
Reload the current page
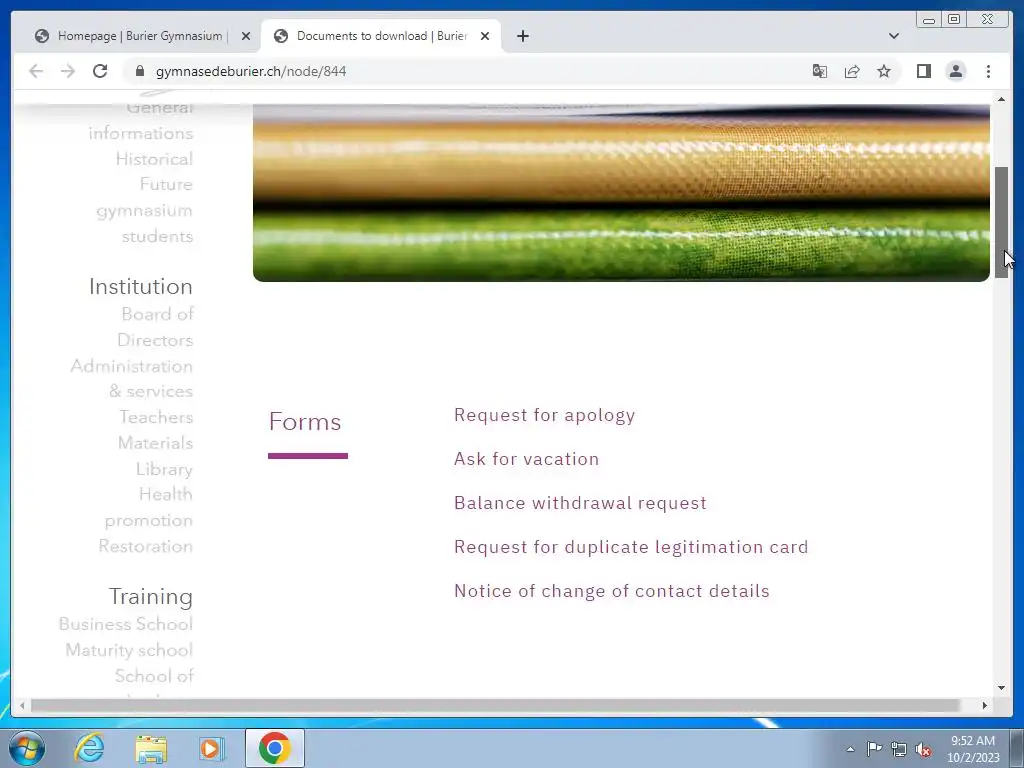[x=100, y=71]
